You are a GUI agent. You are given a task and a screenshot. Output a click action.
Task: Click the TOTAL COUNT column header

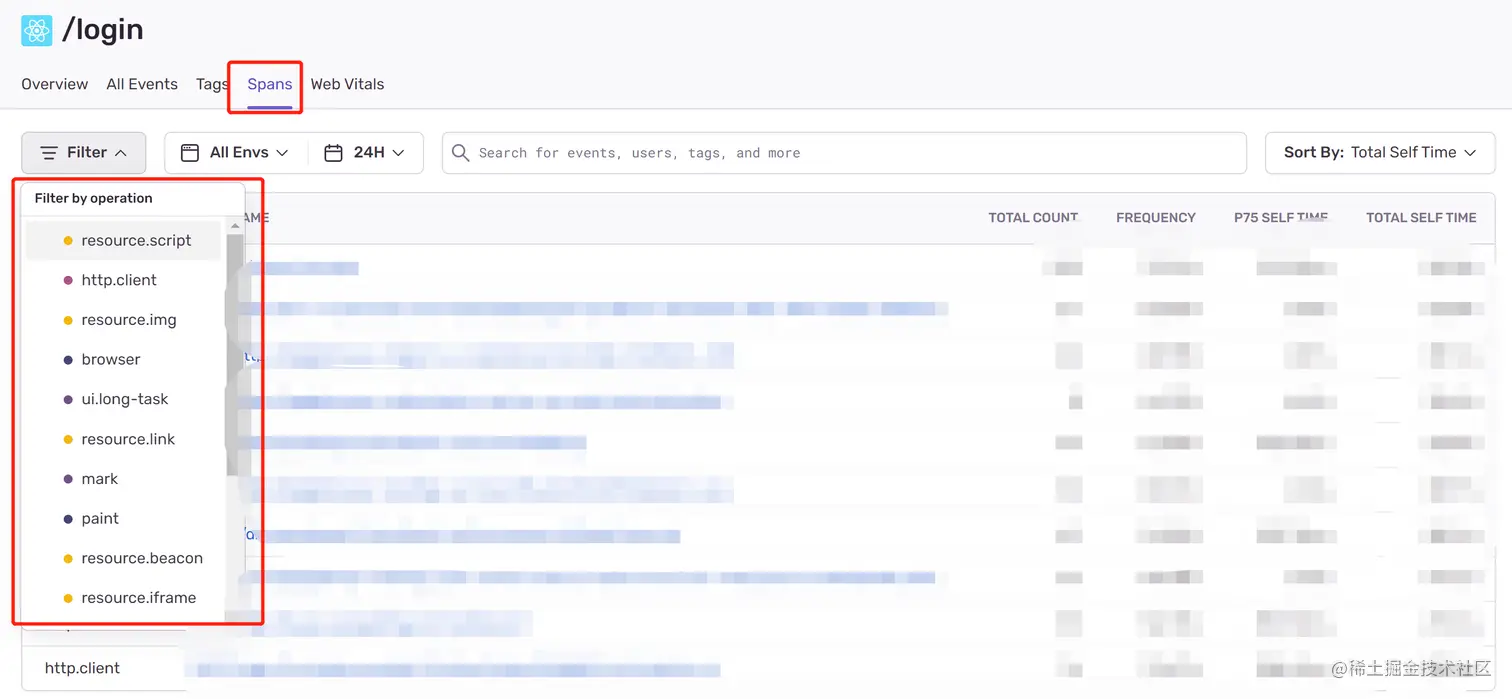pyautogui.click(x=1033, y=217)
